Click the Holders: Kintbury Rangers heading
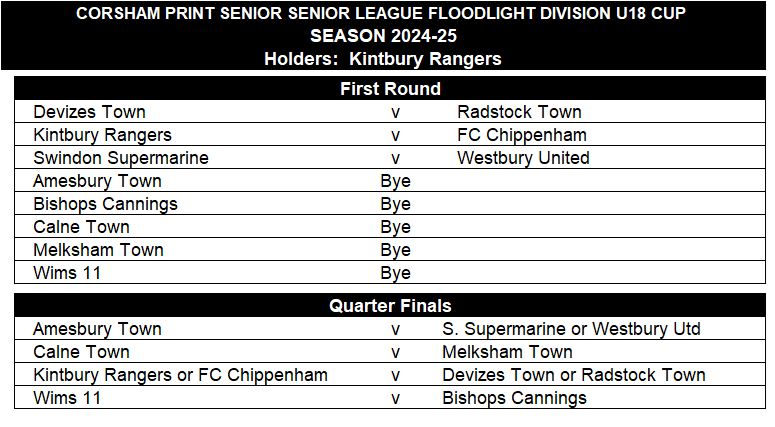Screen dimensions: 775x427 (x=382, y=59)
